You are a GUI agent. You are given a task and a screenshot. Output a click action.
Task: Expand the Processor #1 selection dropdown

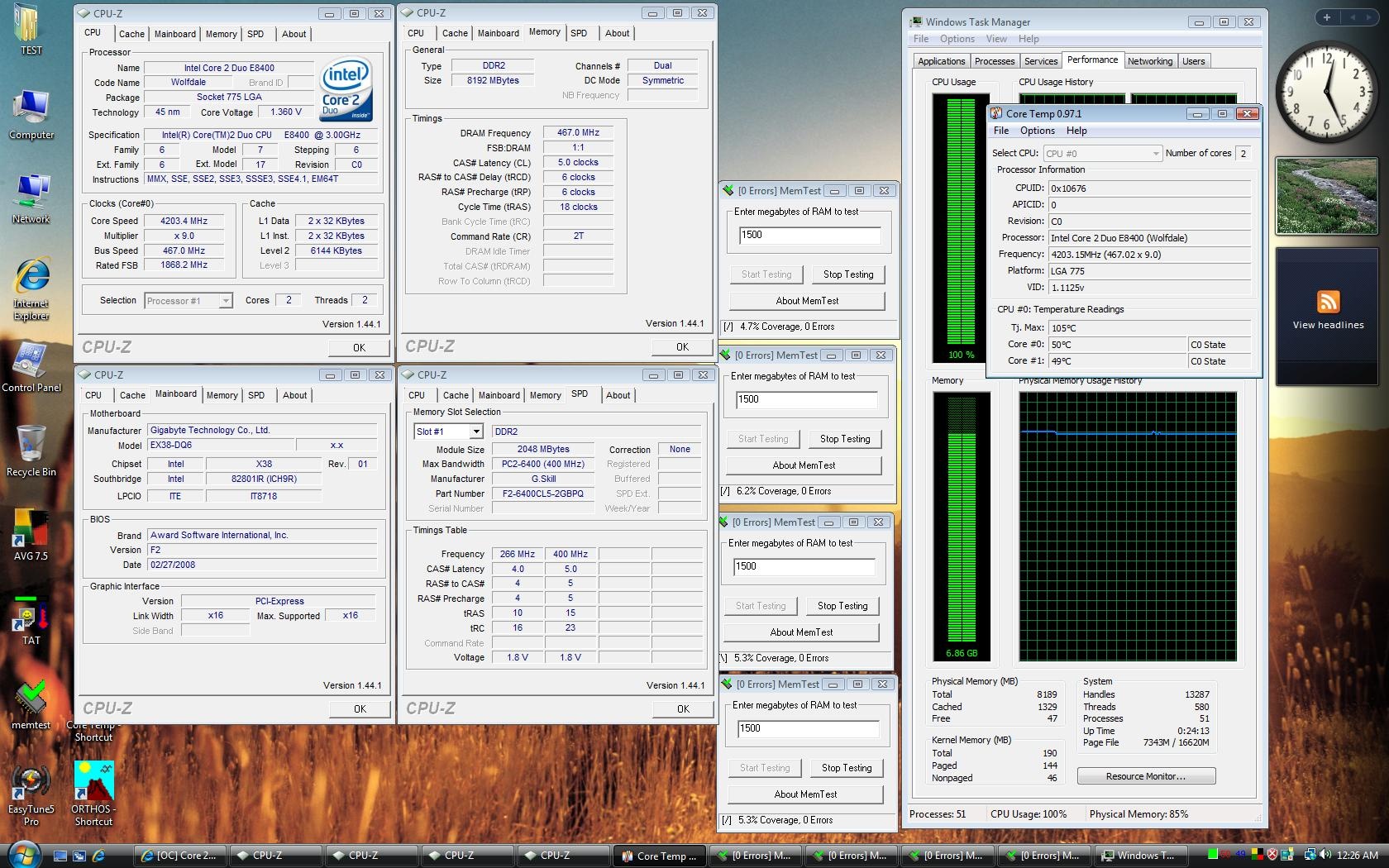tap(225, 301)
